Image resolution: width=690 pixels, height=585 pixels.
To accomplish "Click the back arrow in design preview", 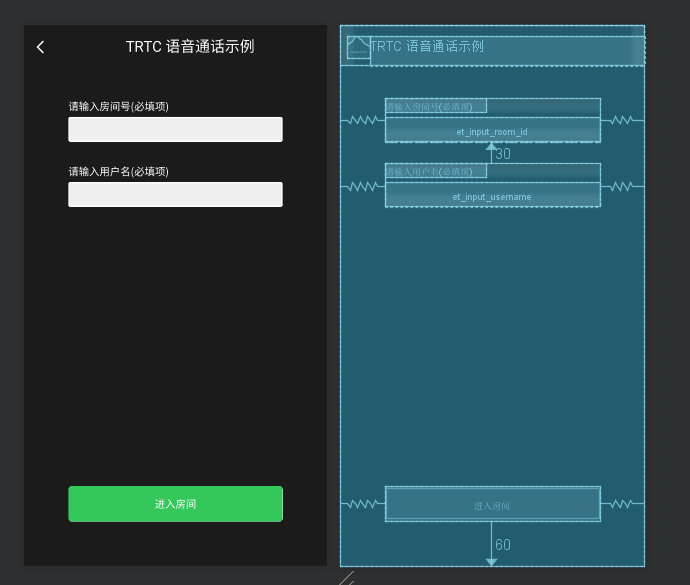I will [x=40, y=47].
